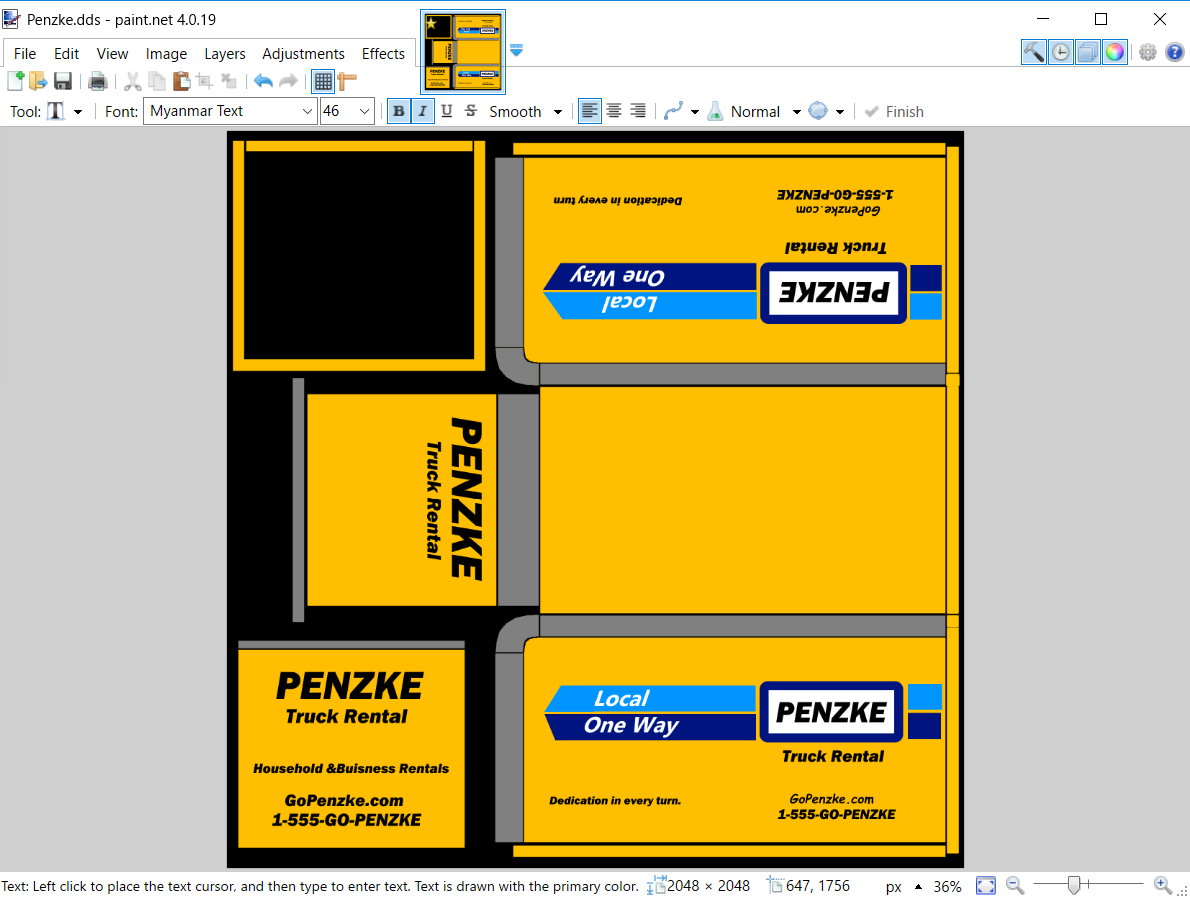The image size is (1190, 899).
Task: Open the Layers menu
Action: pos(225,54)
